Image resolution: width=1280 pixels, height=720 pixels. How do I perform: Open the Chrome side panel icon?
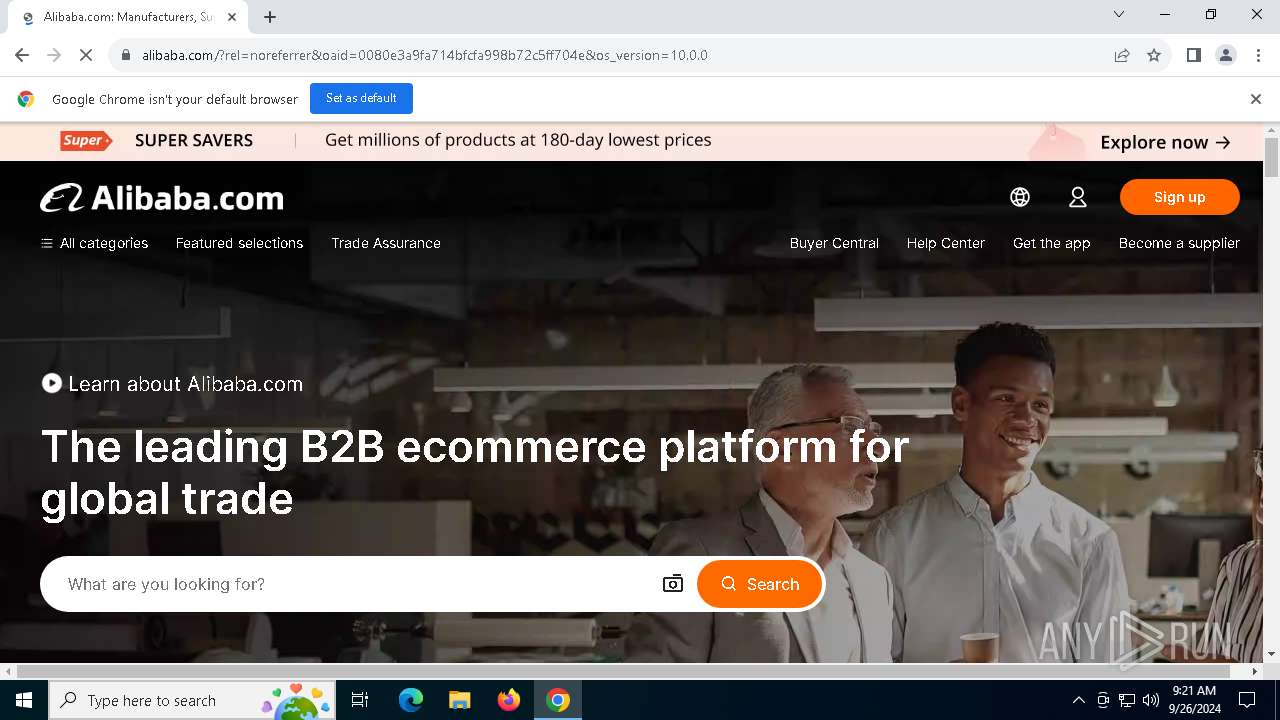(x=1193, y=55)
